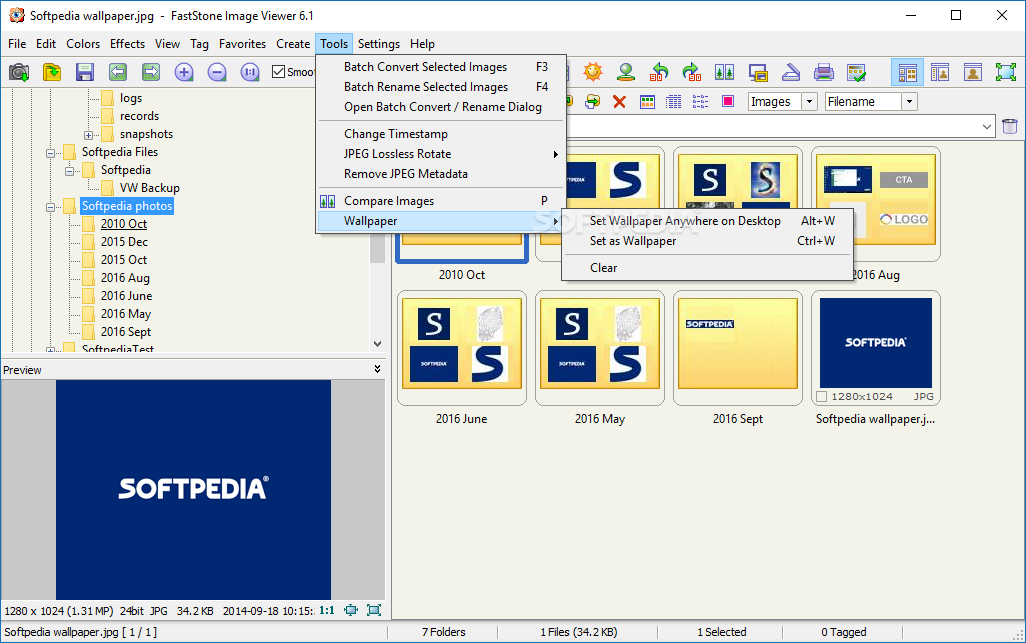This screenshot has height=643, width=1026.
Task: Click the screen capture monitors icon
Action: [x=758, y=72]
